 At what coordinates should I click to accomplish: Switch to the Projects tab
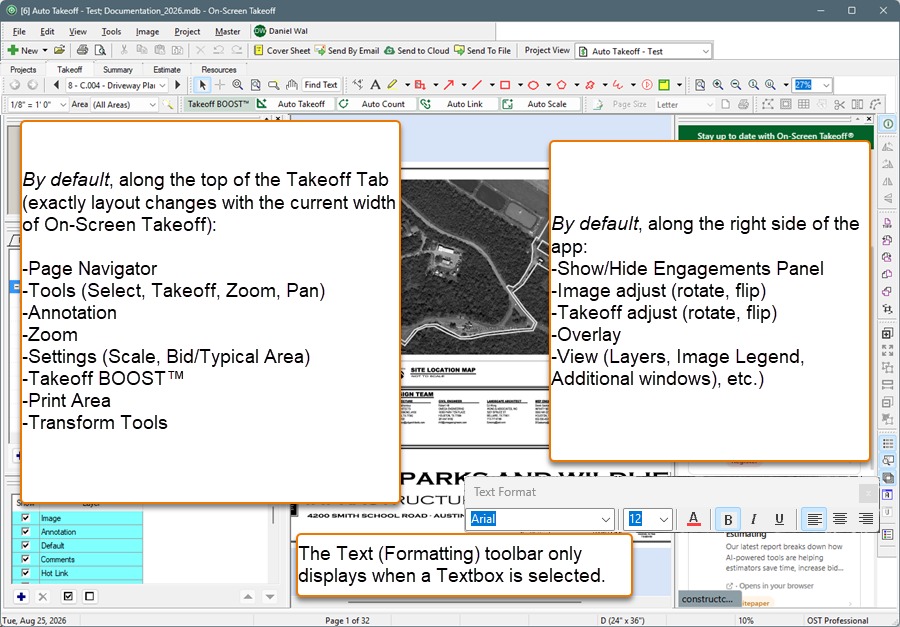click(x=24, y=69)
